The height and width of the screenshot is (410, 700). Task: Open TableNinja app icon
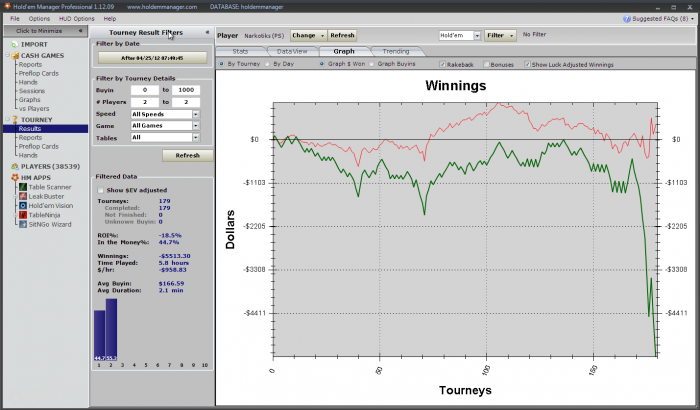click(x=23, y=215)
